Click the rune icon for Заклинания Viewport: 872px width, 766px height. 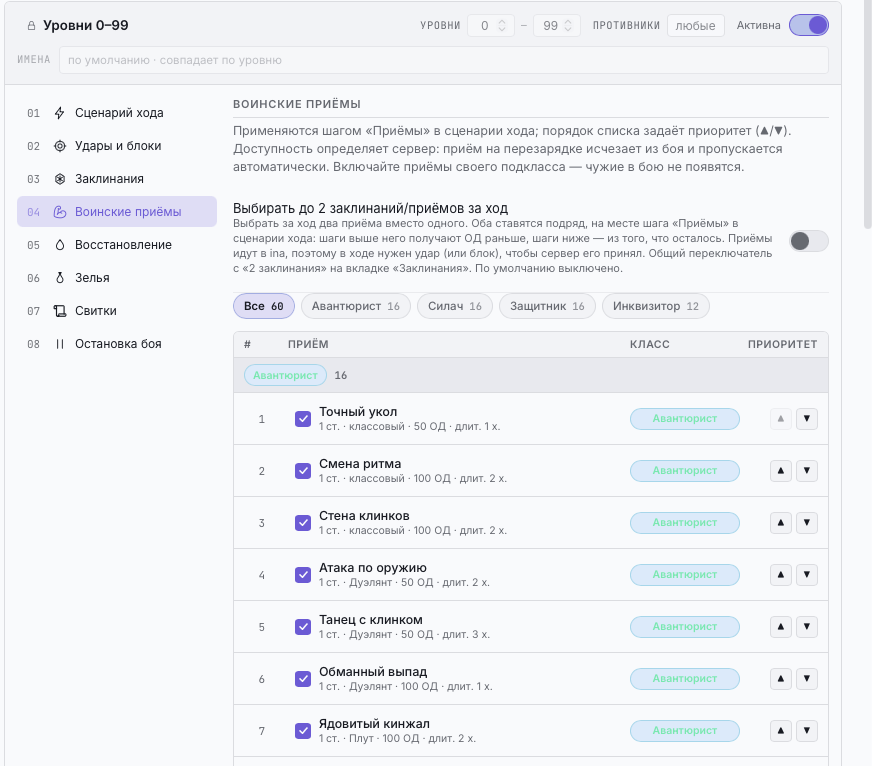pyautogui.click(x=60, y=179)
